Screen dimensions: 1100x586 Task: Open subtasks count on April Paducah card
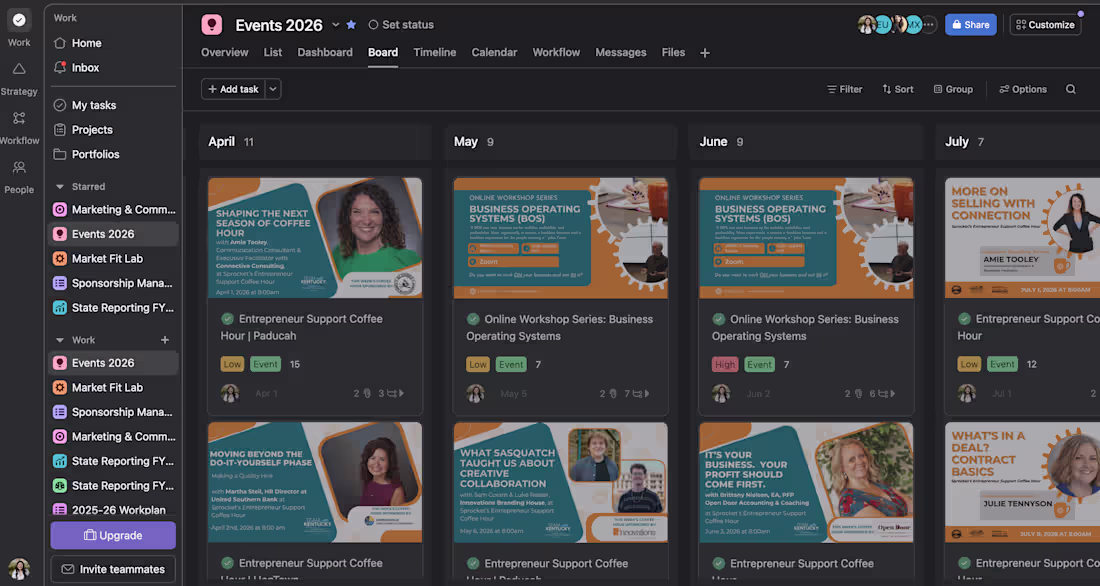[x=391, y=394]
